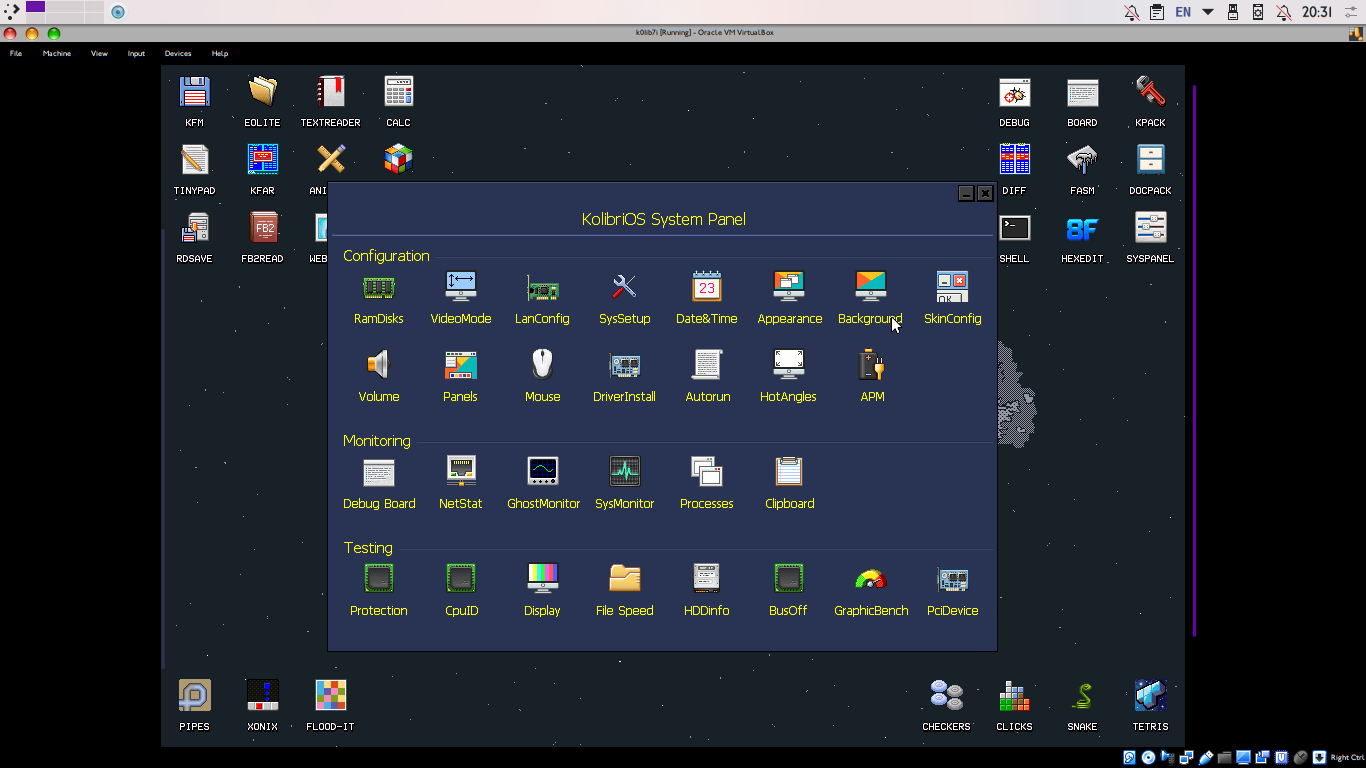Open DOCPACK desktop icon
1366x768 pixels.
(1150, 160)
